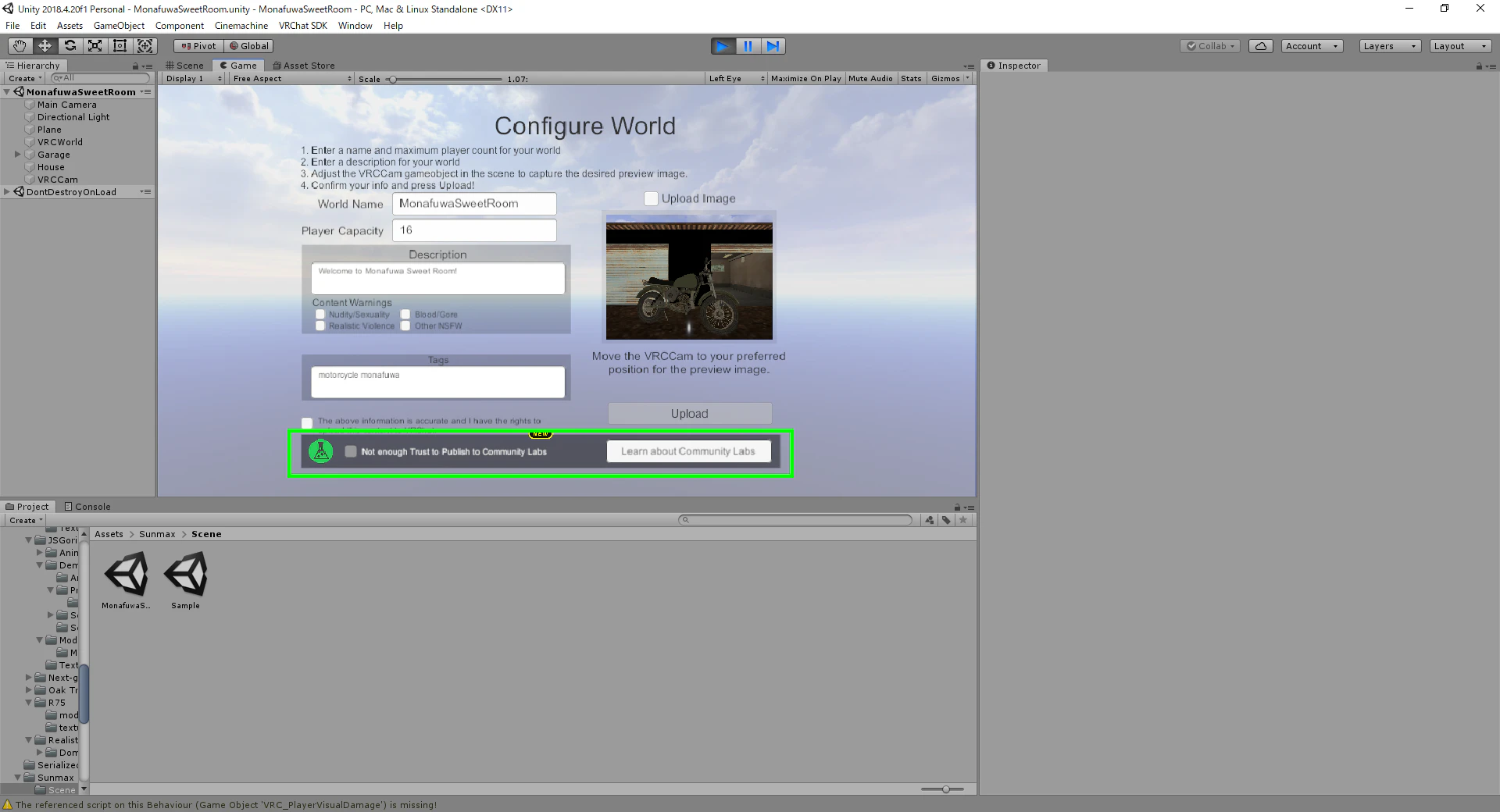Select the Main Camera object
Viewport: 1500px width, 812px height.
(67, 105)
